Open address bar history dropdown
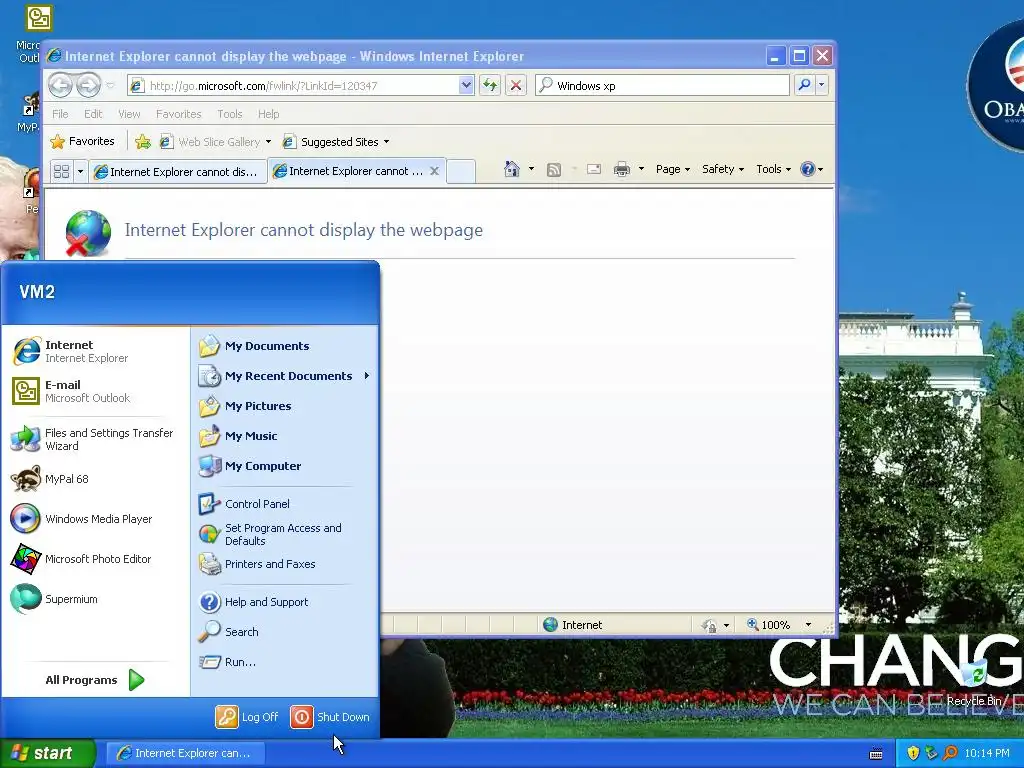 point(466,85)
